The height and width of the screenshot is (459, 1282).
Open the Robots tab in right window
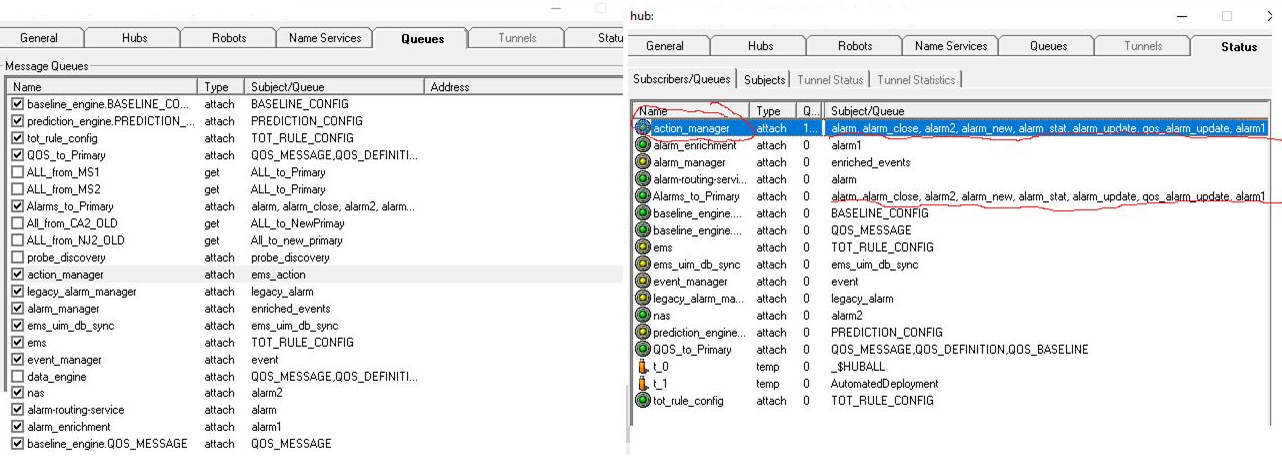coord(854,46)
